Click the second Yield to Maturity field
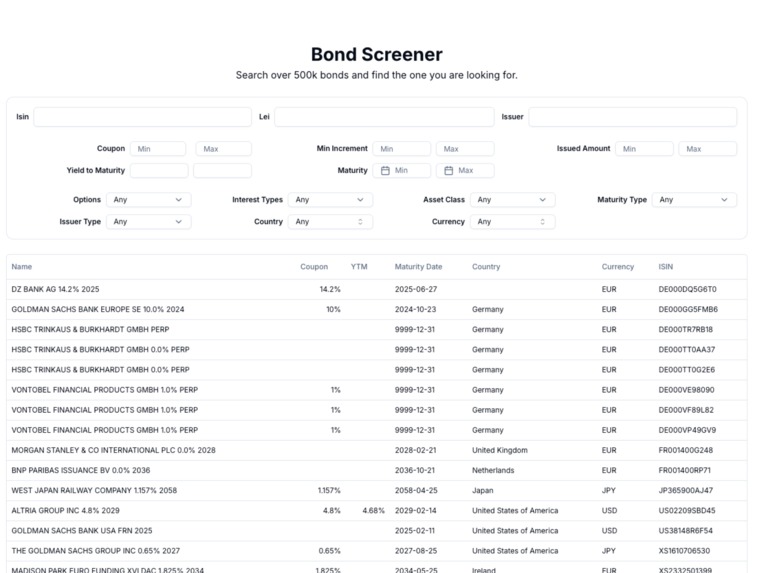764x573 pixels. [222, 171]
